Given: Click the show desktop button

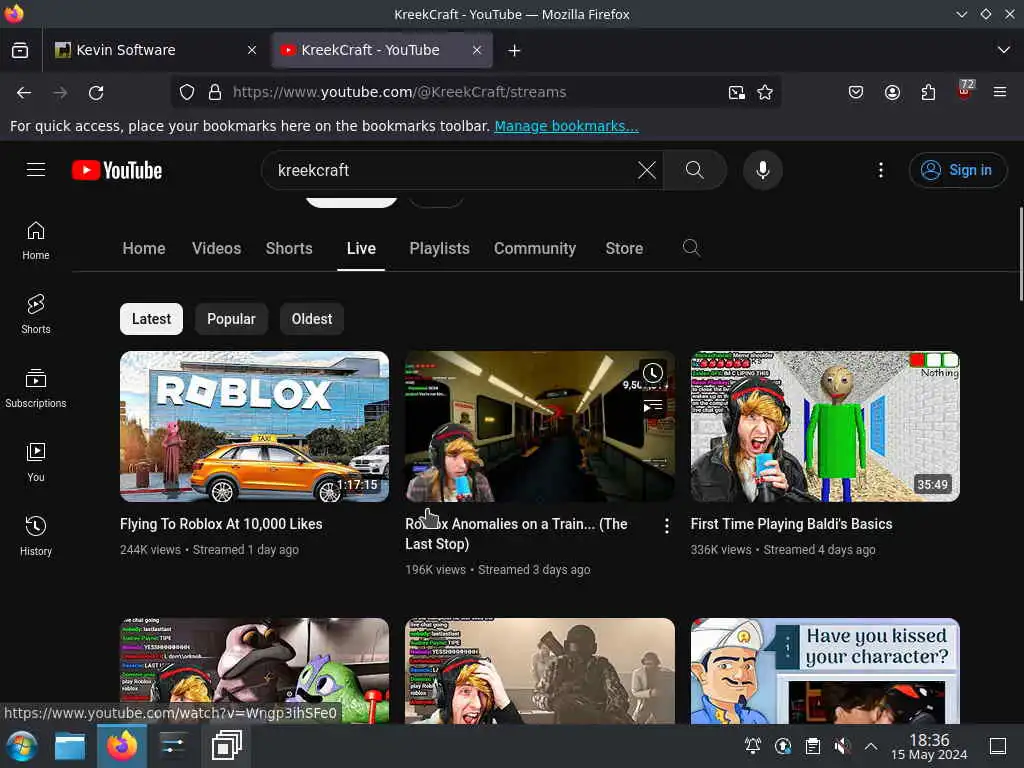Looking at the screenshot, I should pos(998,746).
